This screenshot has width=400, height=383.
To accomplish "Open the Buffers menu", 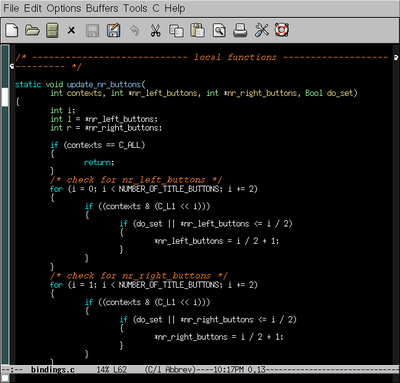I will [102, 8].
